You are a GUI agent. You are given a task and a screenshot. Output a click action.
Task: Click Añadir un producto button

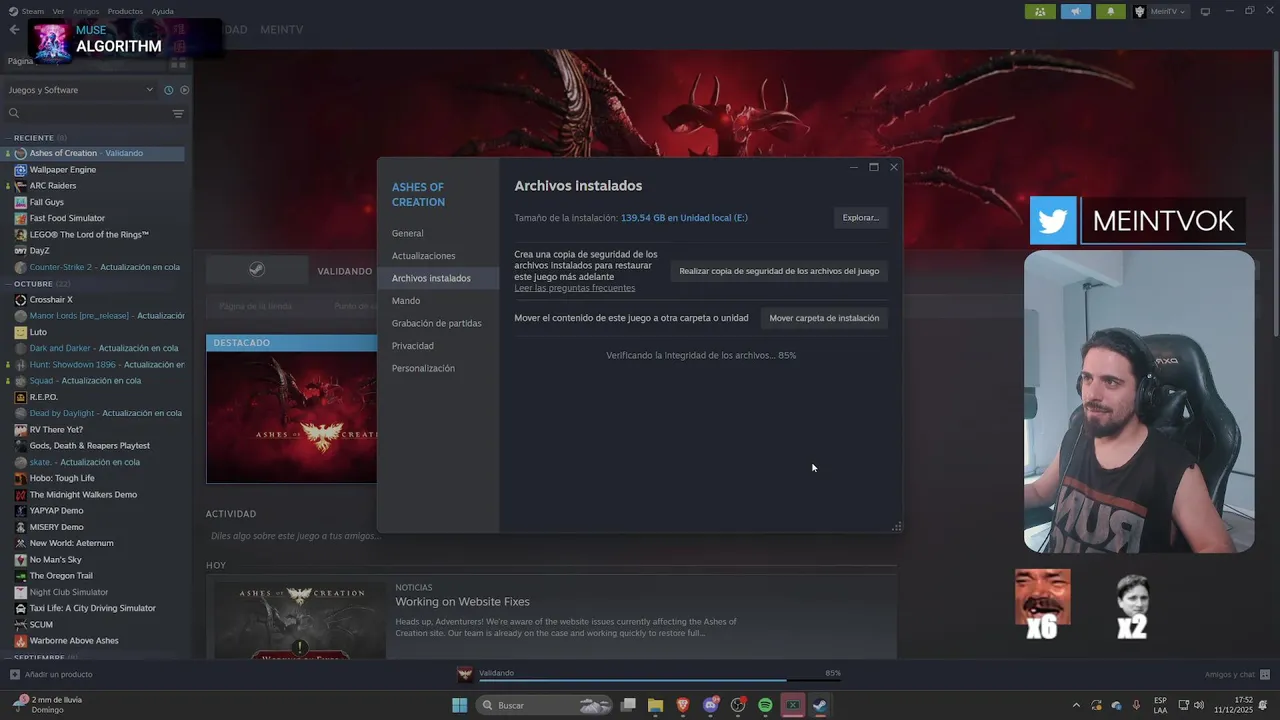[x=51, y=674]
